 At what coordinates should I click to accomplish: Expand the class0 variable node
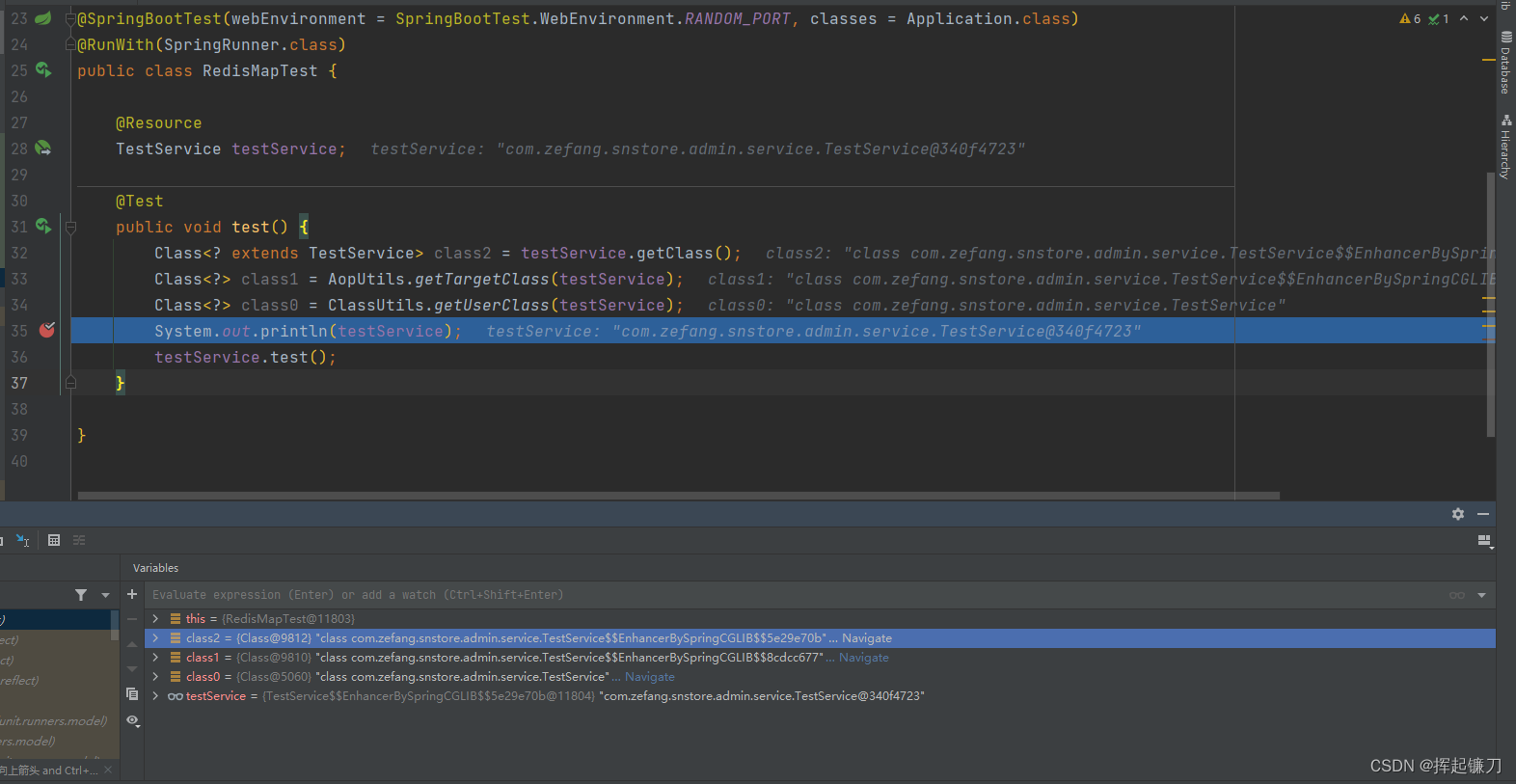point(155,676)
